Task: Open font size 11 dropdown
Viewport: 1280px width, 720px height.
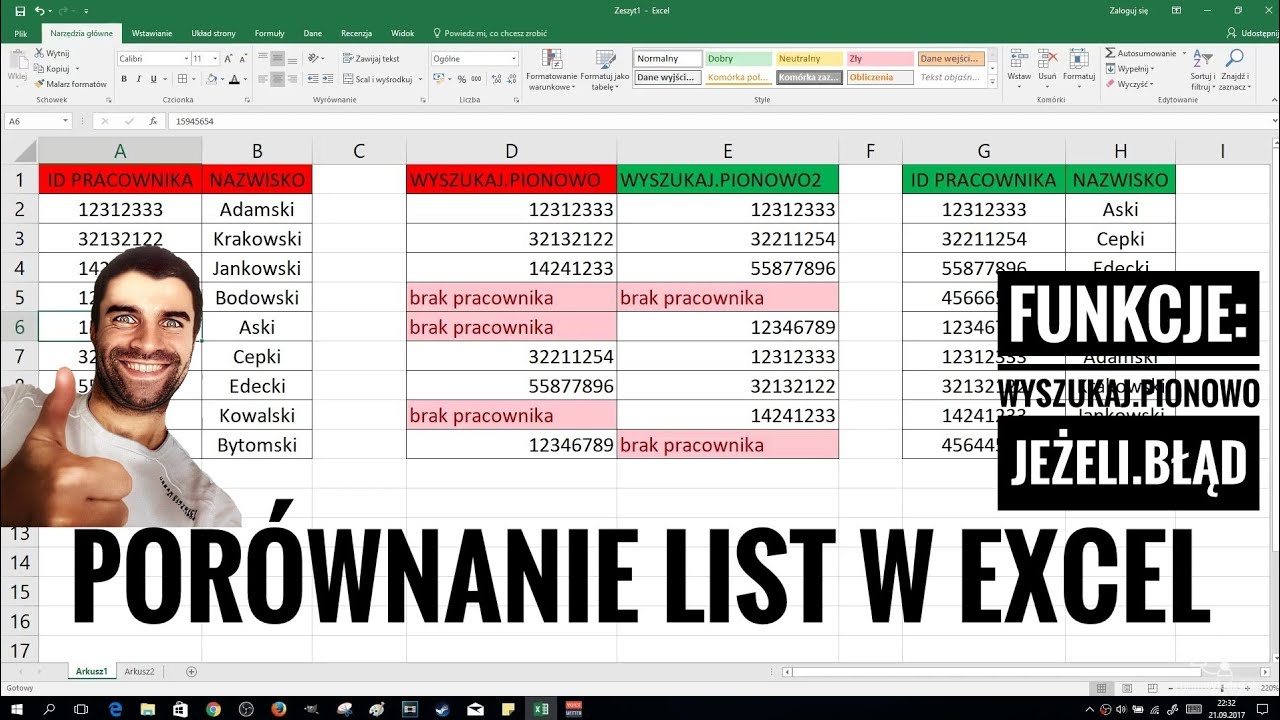Action: (x=215, y=59)
